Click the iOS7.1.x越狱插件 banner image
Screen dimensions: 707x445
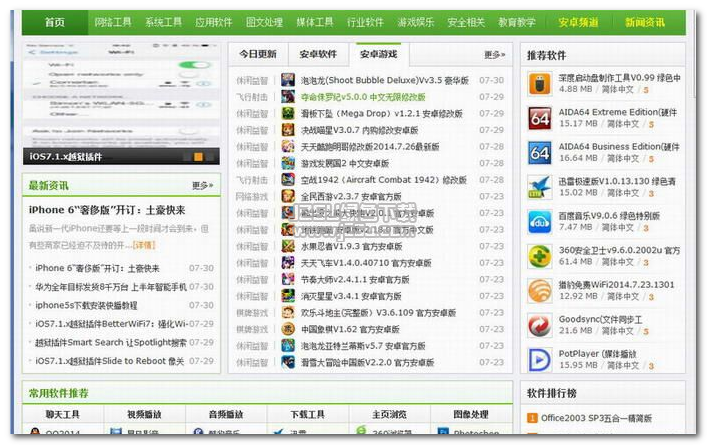(x=121, y=103)
